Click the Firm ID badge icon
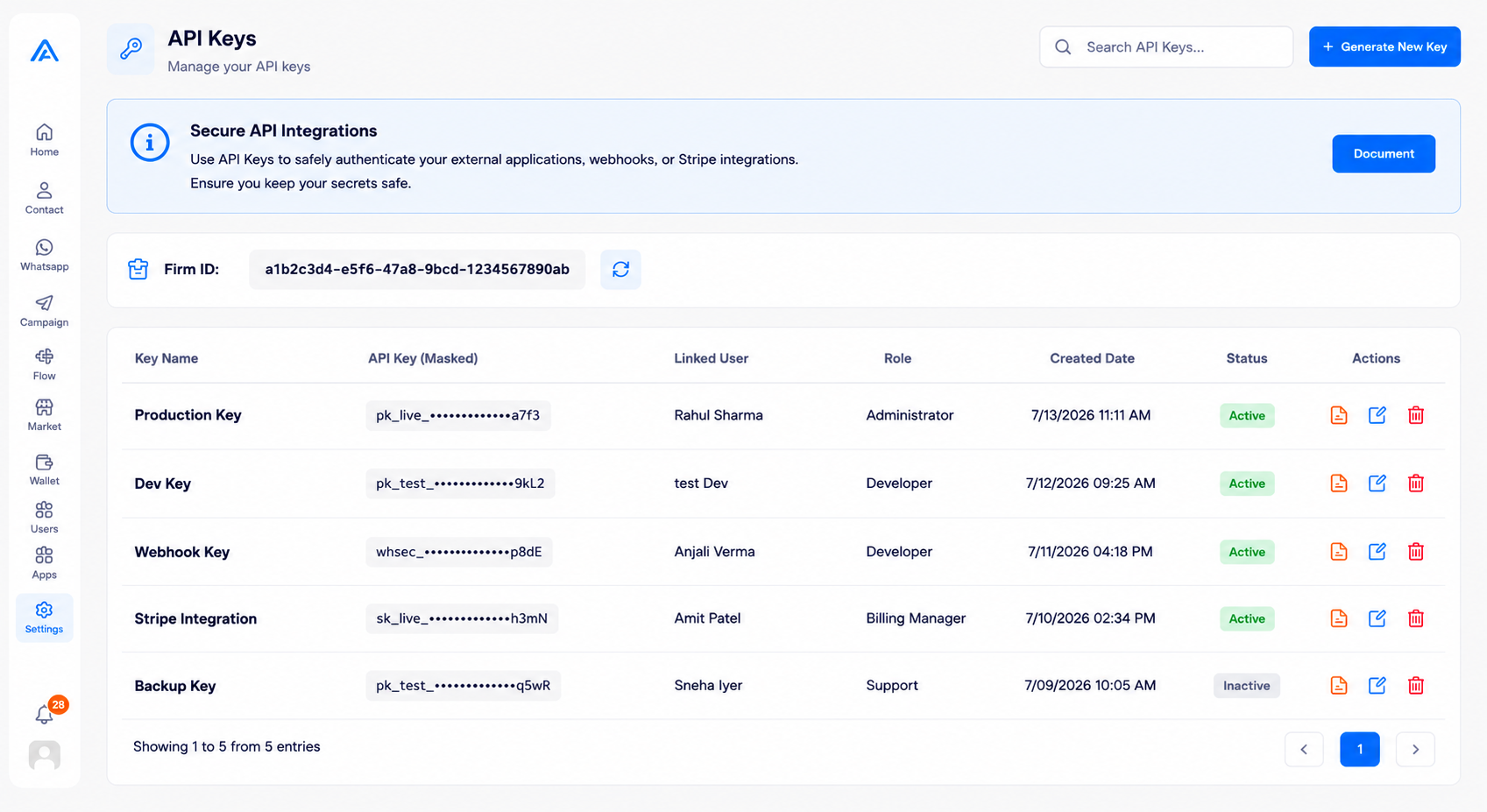 (x=138, y=269)
